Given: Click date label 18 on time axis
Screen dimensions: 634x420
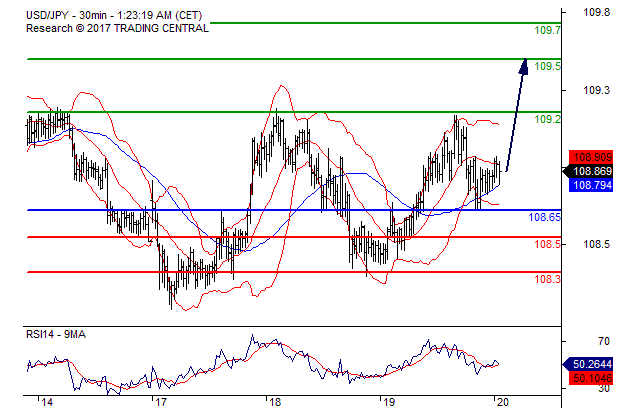Looking at the screenshot, I should (x=275, y=403).
